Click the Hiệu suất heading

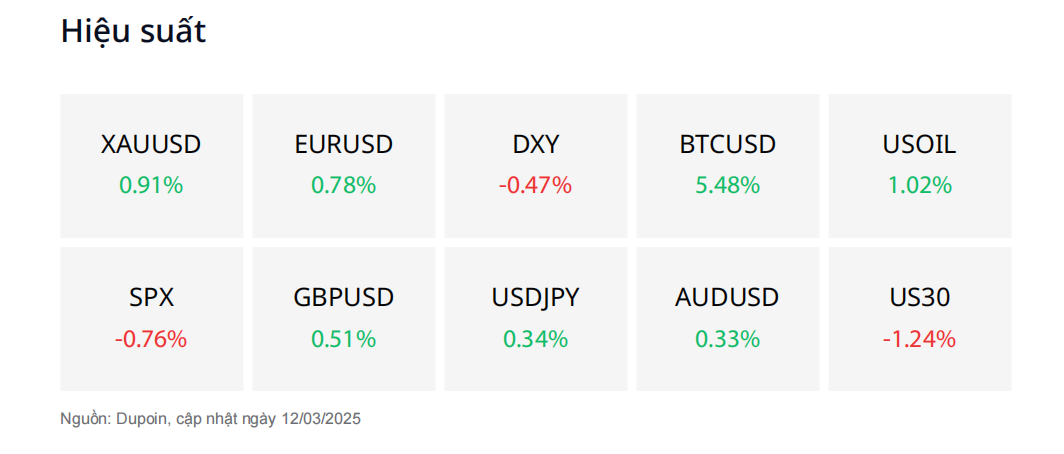[134, 31]
